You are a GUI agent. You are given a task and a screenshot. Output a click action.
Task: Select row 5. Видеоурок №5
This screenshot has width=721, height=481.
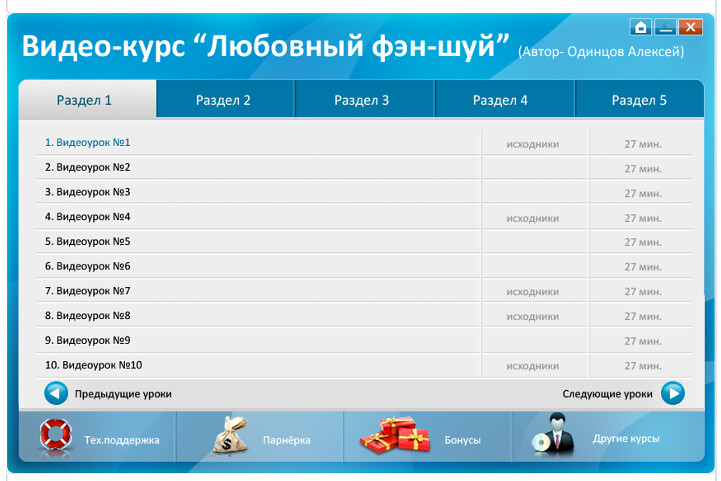[88, 241]
